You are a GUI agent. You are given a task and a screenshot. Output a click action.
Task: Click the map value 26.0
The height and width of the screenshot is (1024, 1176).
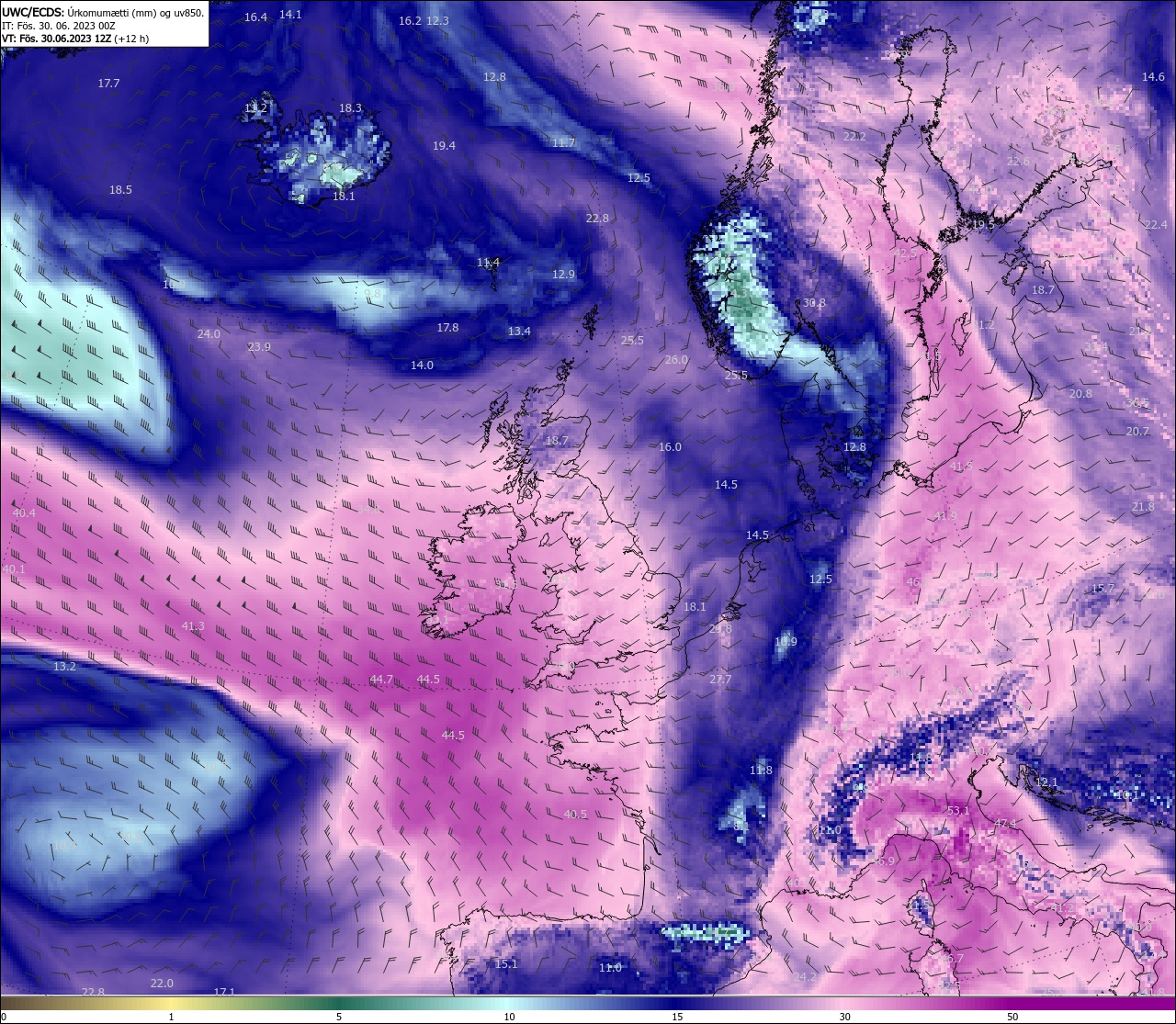676,359
